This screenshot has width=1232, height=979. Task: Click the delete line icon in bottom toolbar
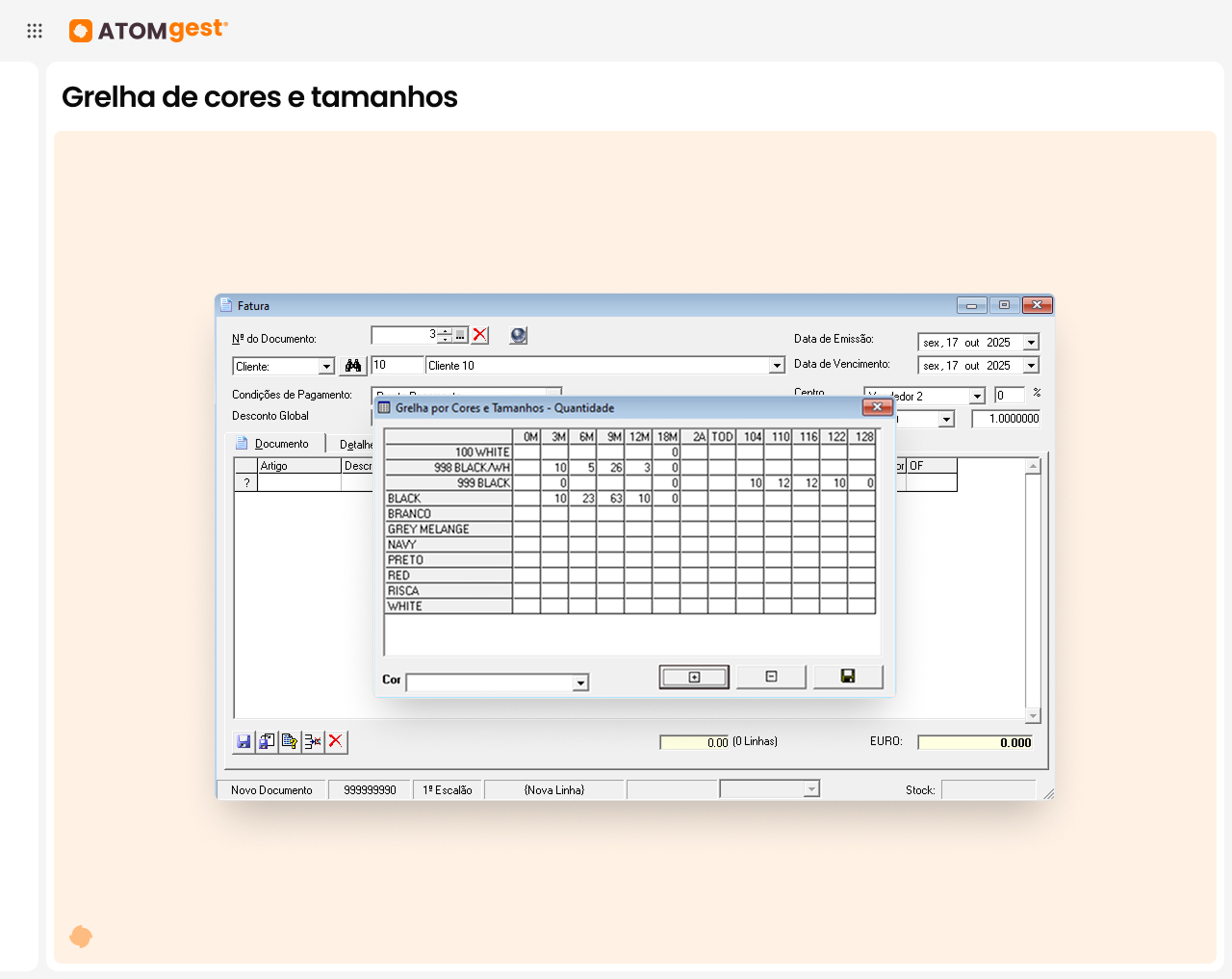pyautogui.click(x=313, y=741)
